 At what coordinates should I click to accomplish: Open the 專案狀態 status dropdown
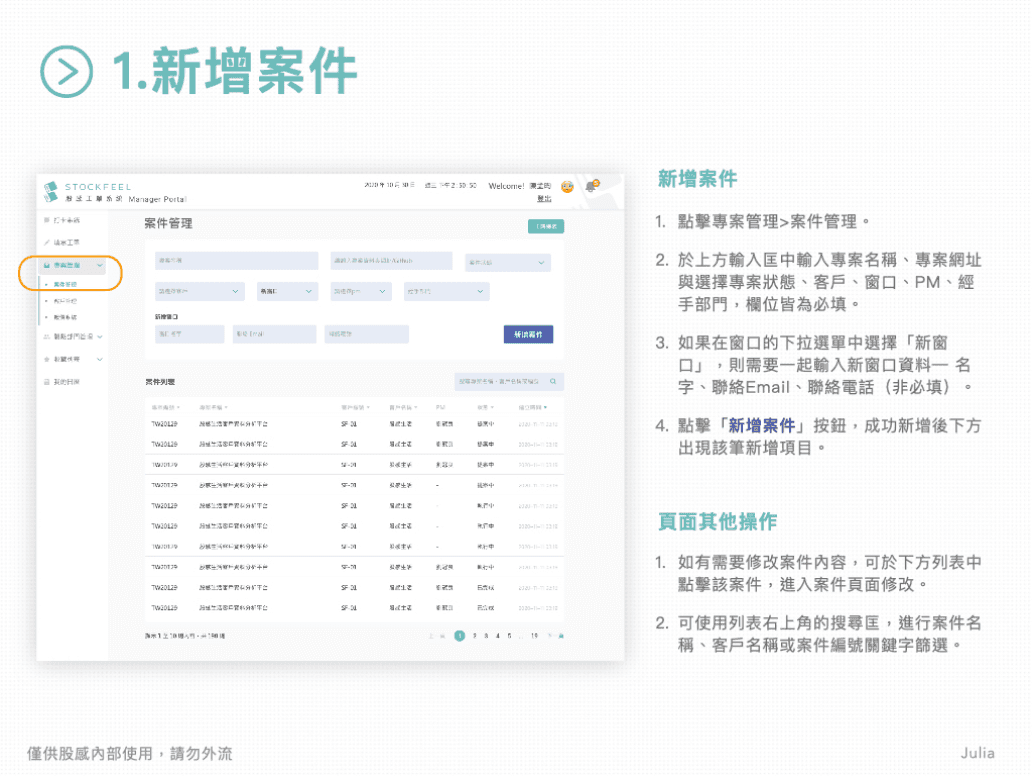click(507, 262)
